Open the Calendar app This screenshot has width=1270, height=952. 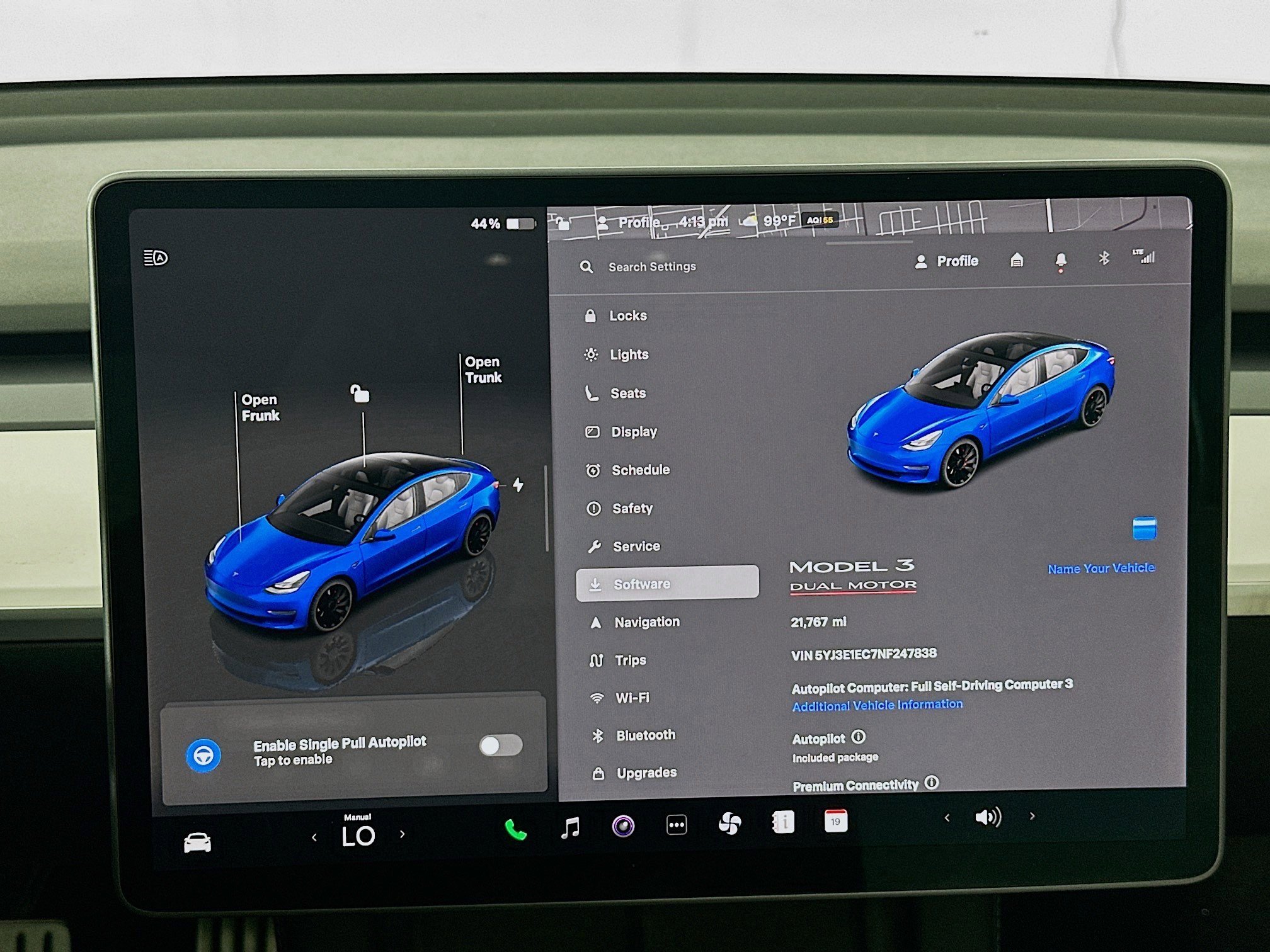click(x=835, y=820)
